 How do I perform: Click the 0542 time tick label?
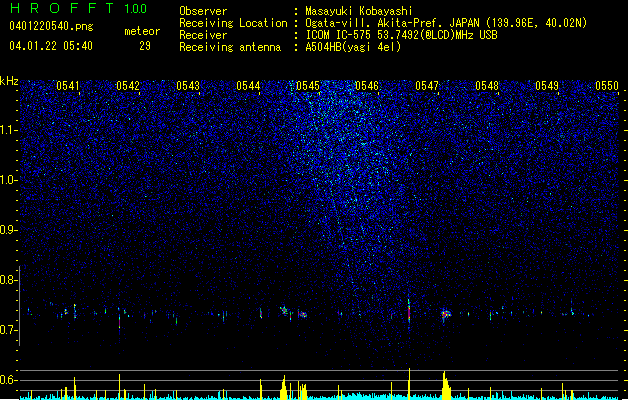(x=128, y=86)
